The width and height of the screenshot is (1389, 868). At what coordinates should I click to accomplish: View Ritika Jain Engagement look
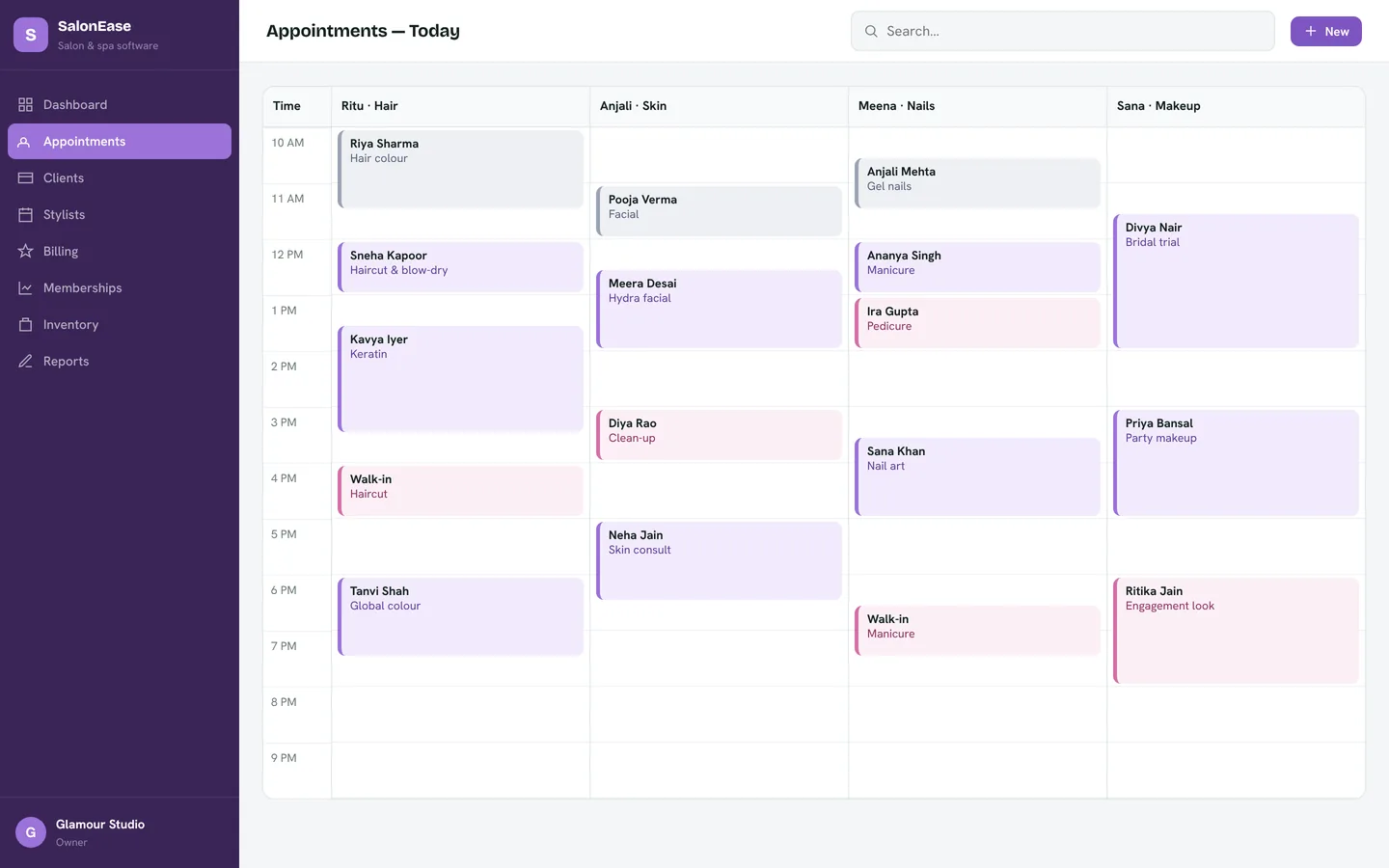(x=1237, y=631)
